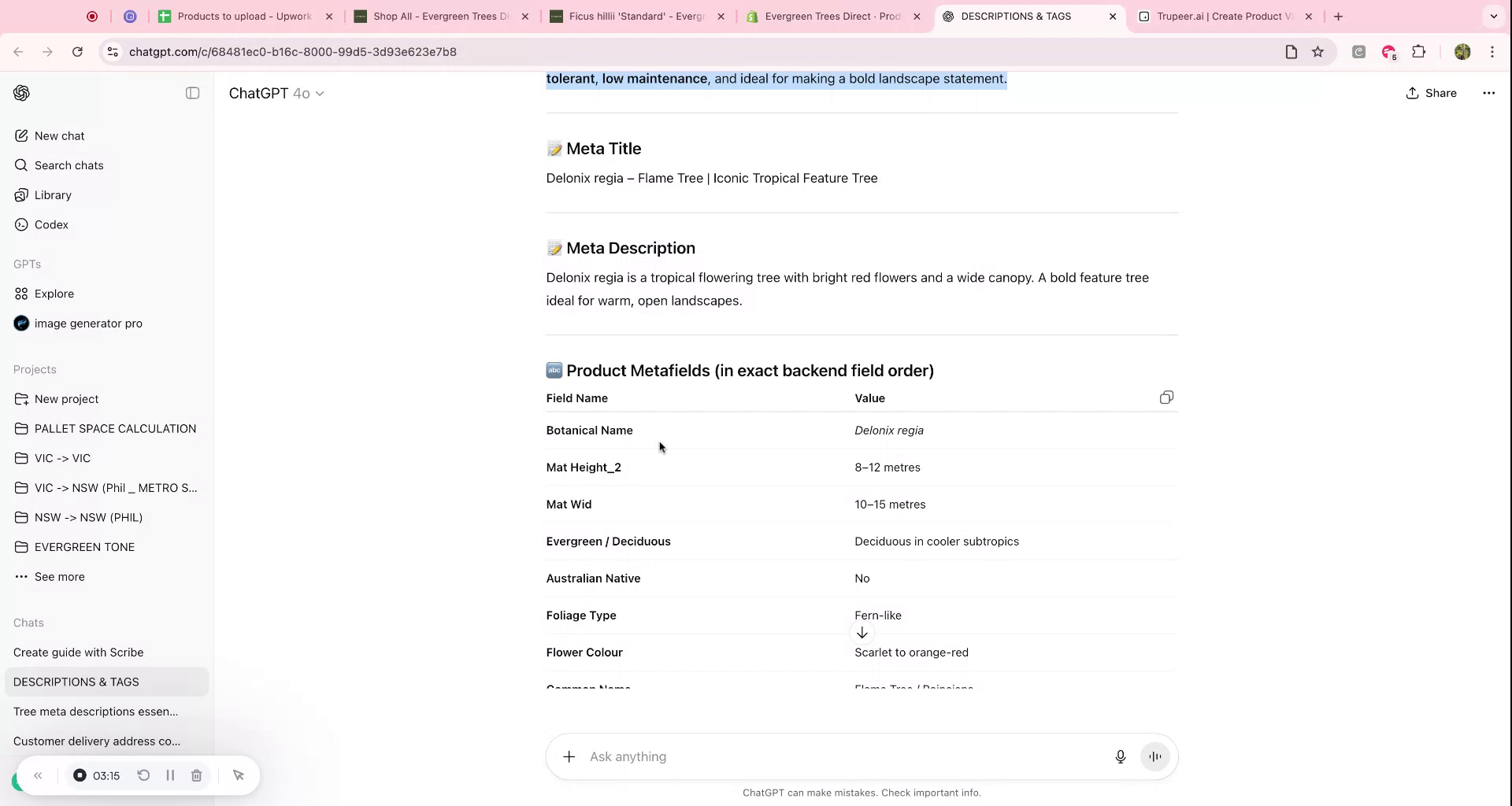Image resolution: width=1512 pixels, height=806 pixels.
Task: Enable the cursor highlight pointer tool
Action: [238, 775]
